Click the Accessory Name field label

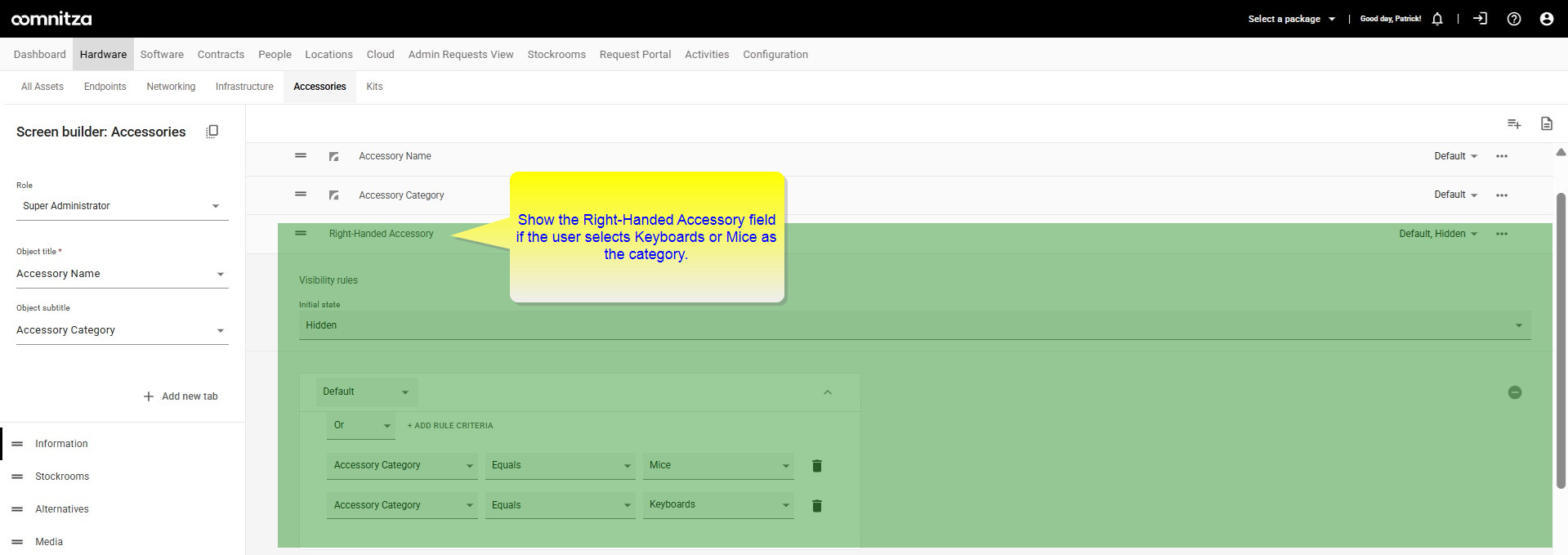click(x=395, y=156)
